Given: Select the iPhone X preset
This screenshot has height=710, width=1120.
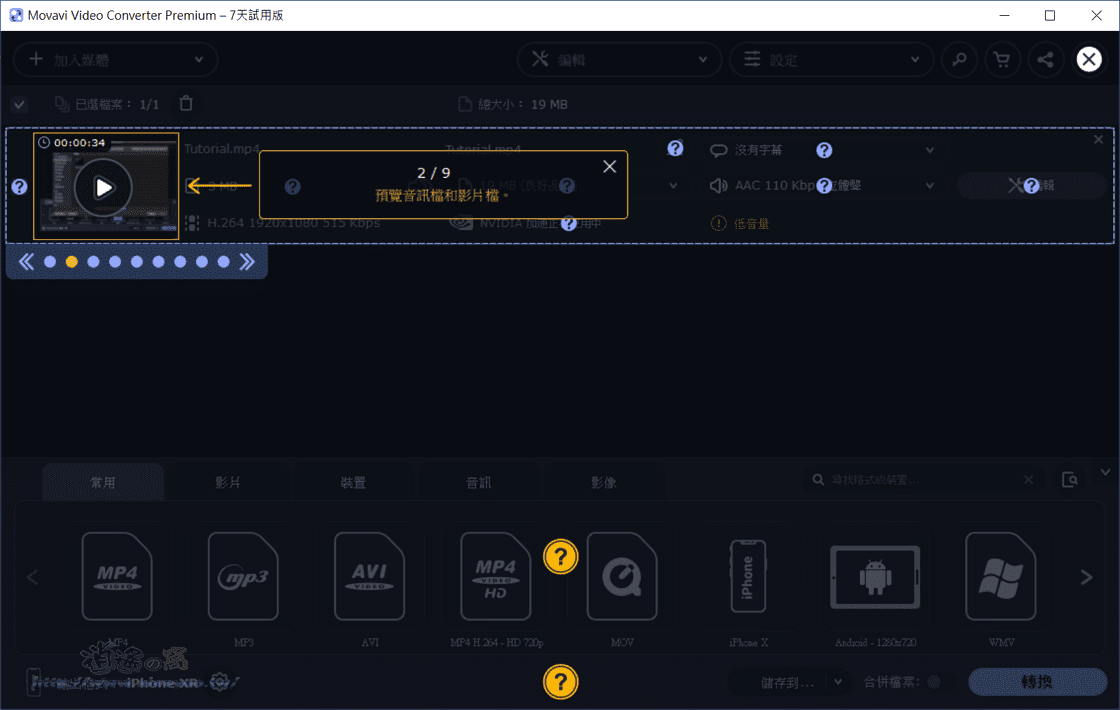Looking at the screenshot, I should tap(748, 576).
